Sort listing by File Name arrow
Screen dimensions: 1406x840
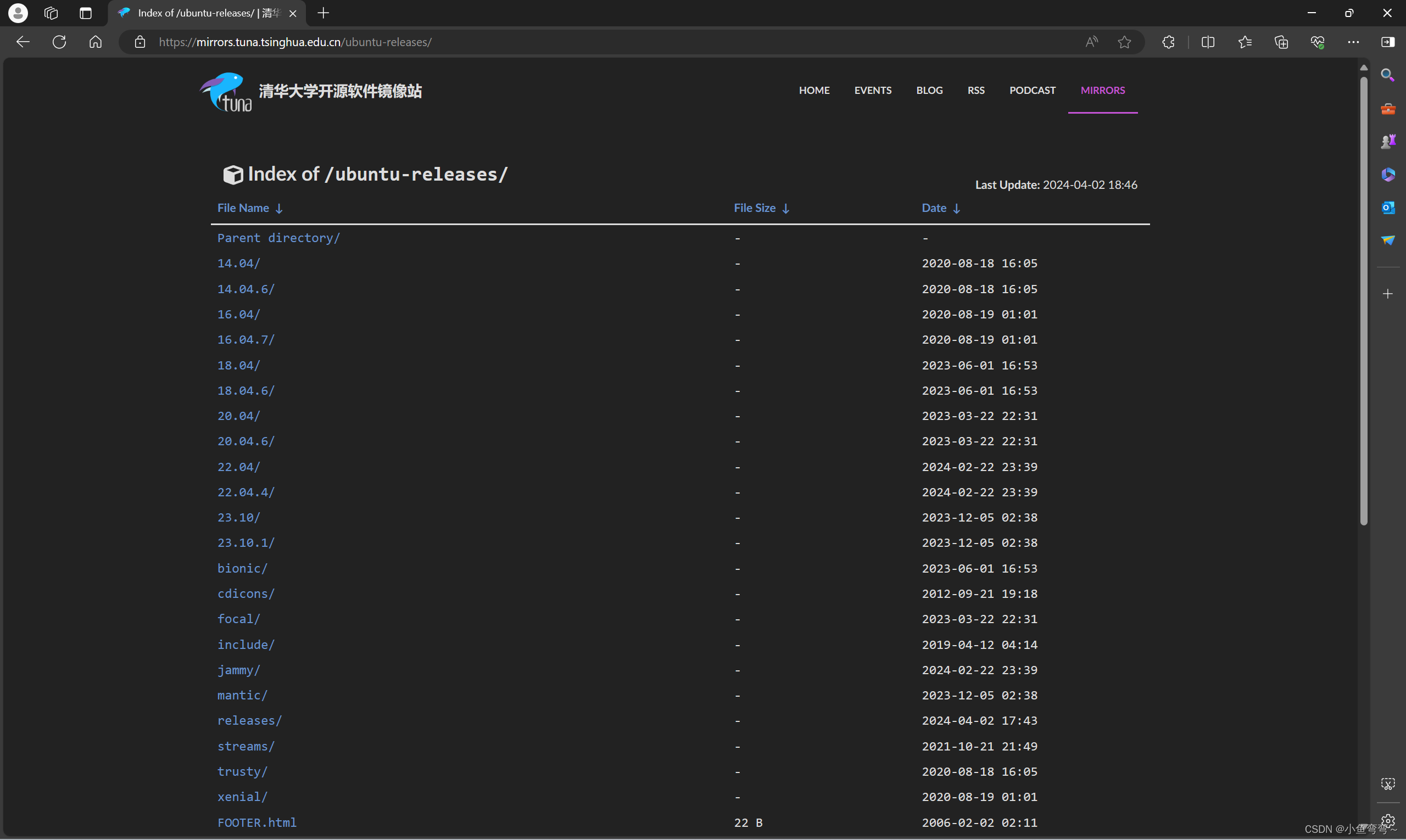coord(279,209)
